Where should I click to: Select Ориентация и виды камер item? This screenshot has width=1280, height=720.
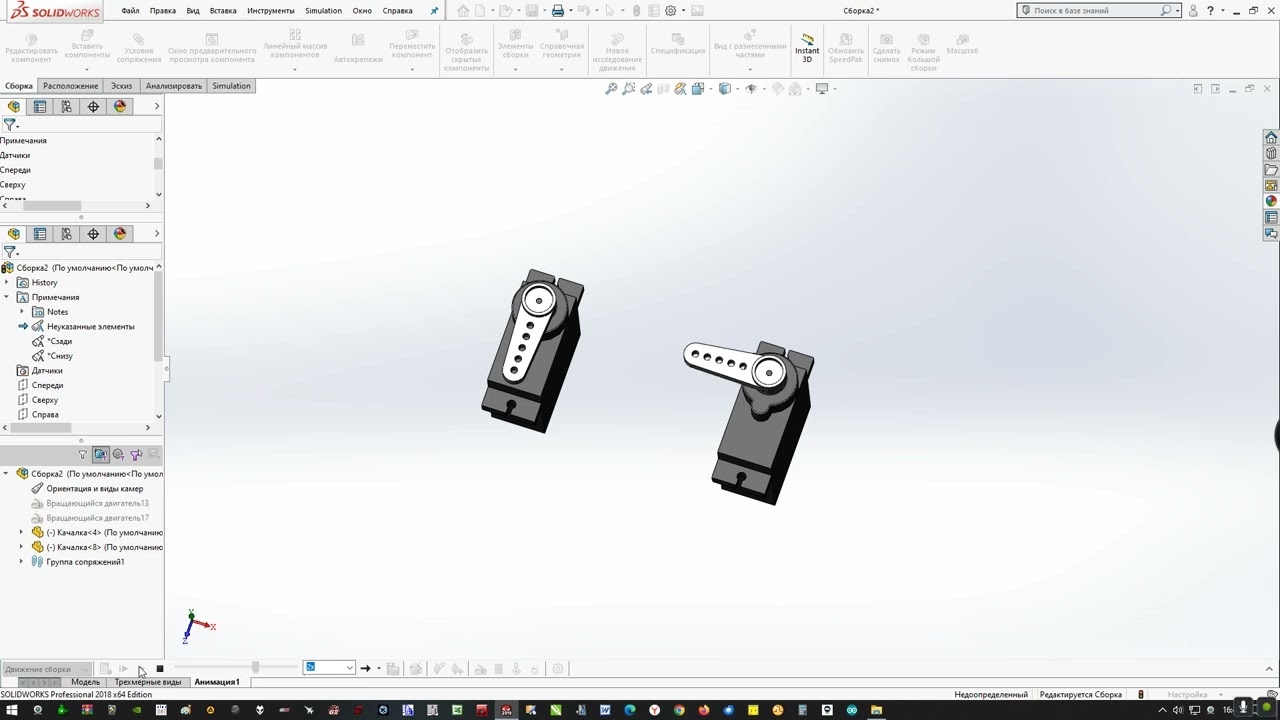pyautogui.click(x=94, y=489)
